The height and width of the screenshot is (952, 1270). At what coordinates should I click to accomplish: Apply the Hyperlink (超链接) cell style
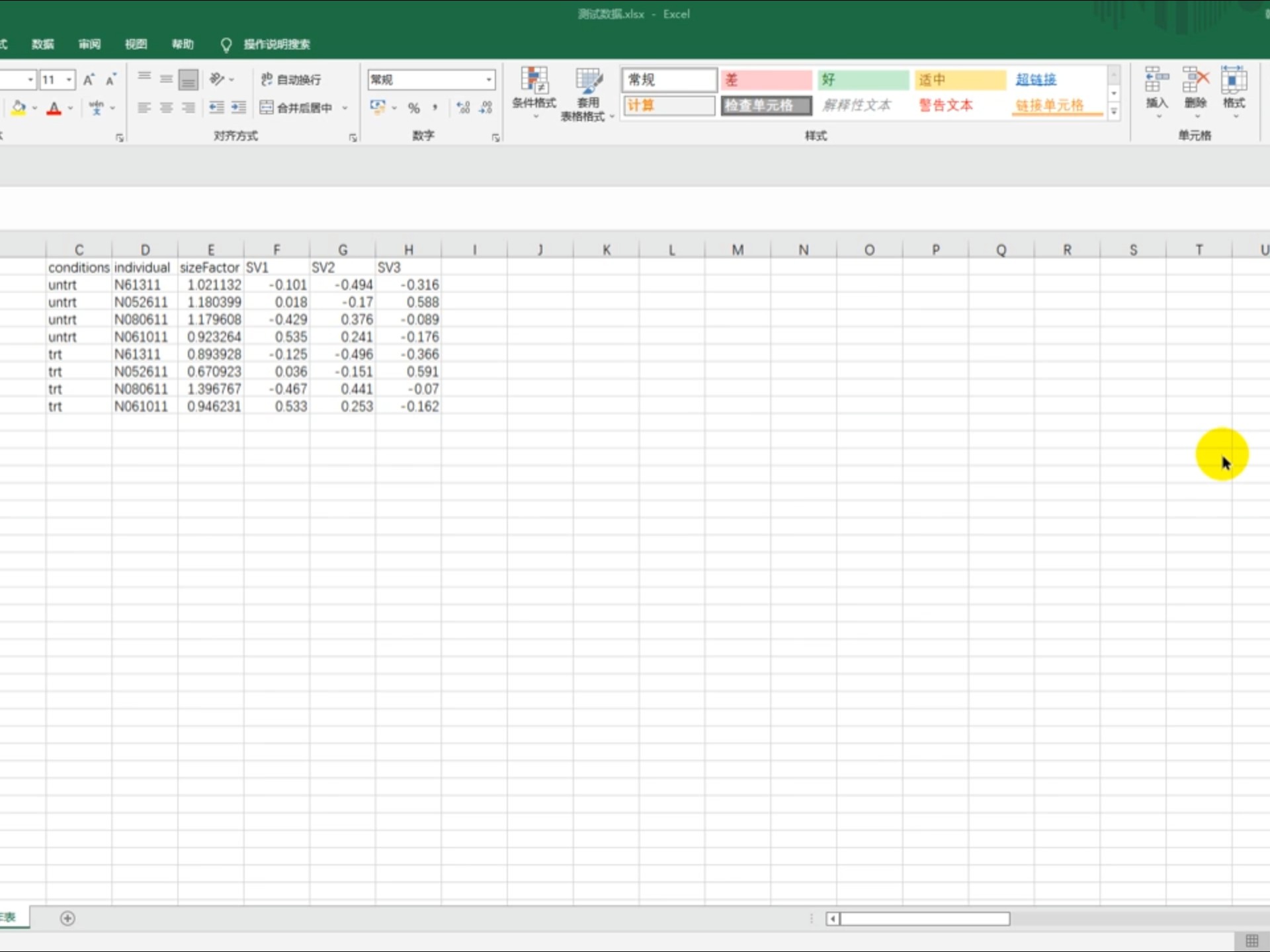(x=1036, y=80)
